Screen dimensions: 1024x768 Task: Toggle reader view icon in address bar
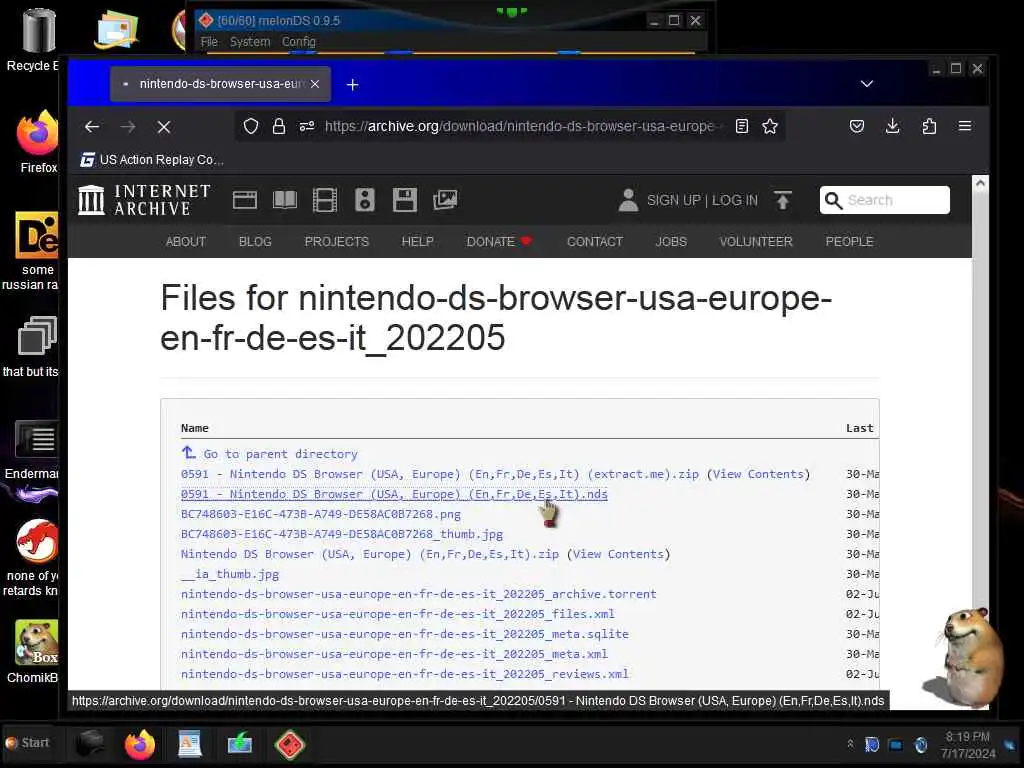click(742, 126)
